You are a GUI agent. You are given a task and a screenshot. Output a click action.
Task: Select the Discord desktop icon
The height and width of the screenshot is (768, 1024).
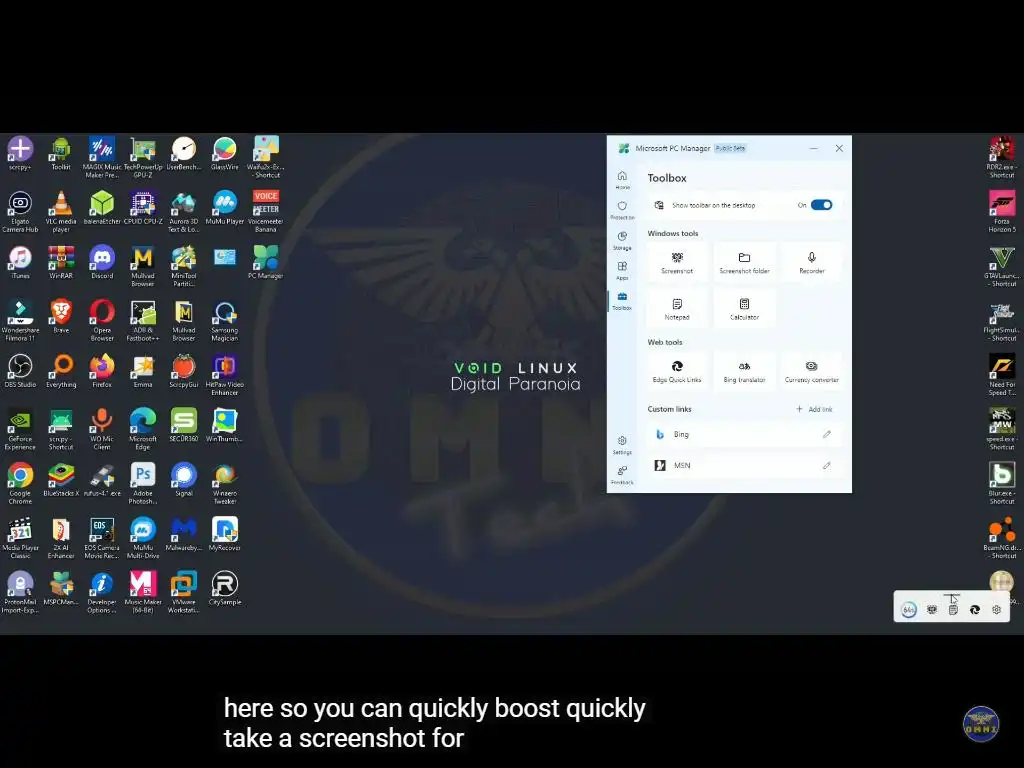click(x=102, y=262)
